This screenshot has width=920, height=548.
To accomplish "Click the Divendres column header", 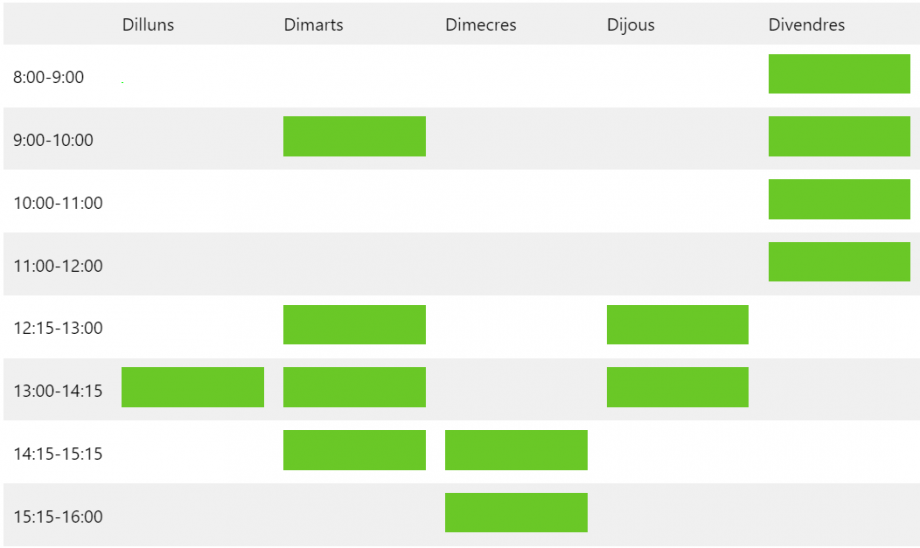I will (x=807, y=25).
